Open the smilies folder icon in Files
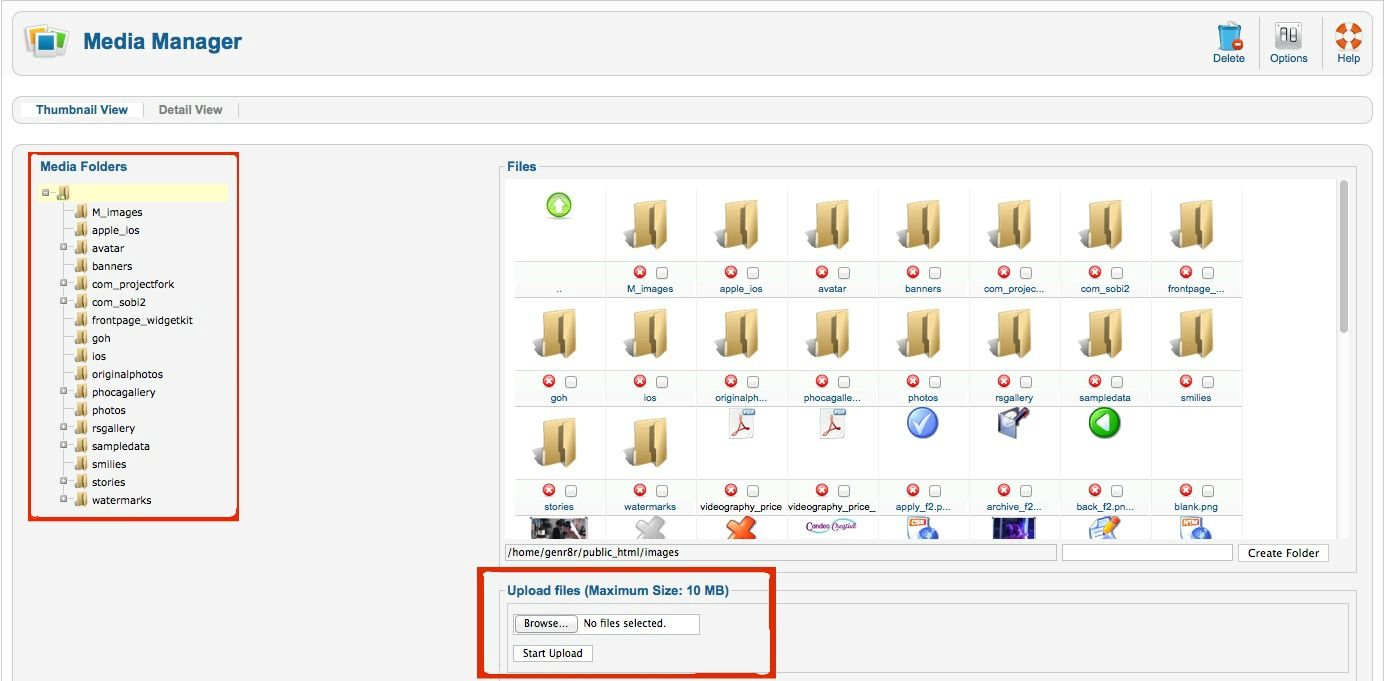 (x=1195, y=334)
